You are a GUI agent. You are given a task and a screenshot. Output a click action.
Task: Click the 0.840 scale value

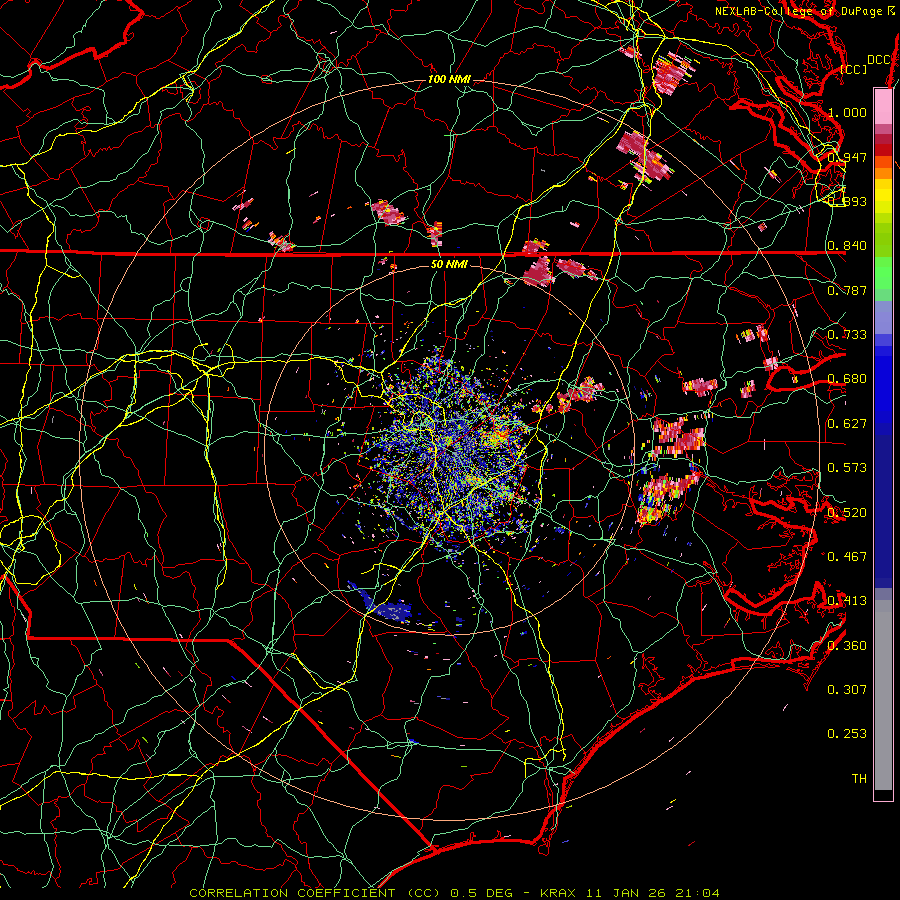coord(847,246)
